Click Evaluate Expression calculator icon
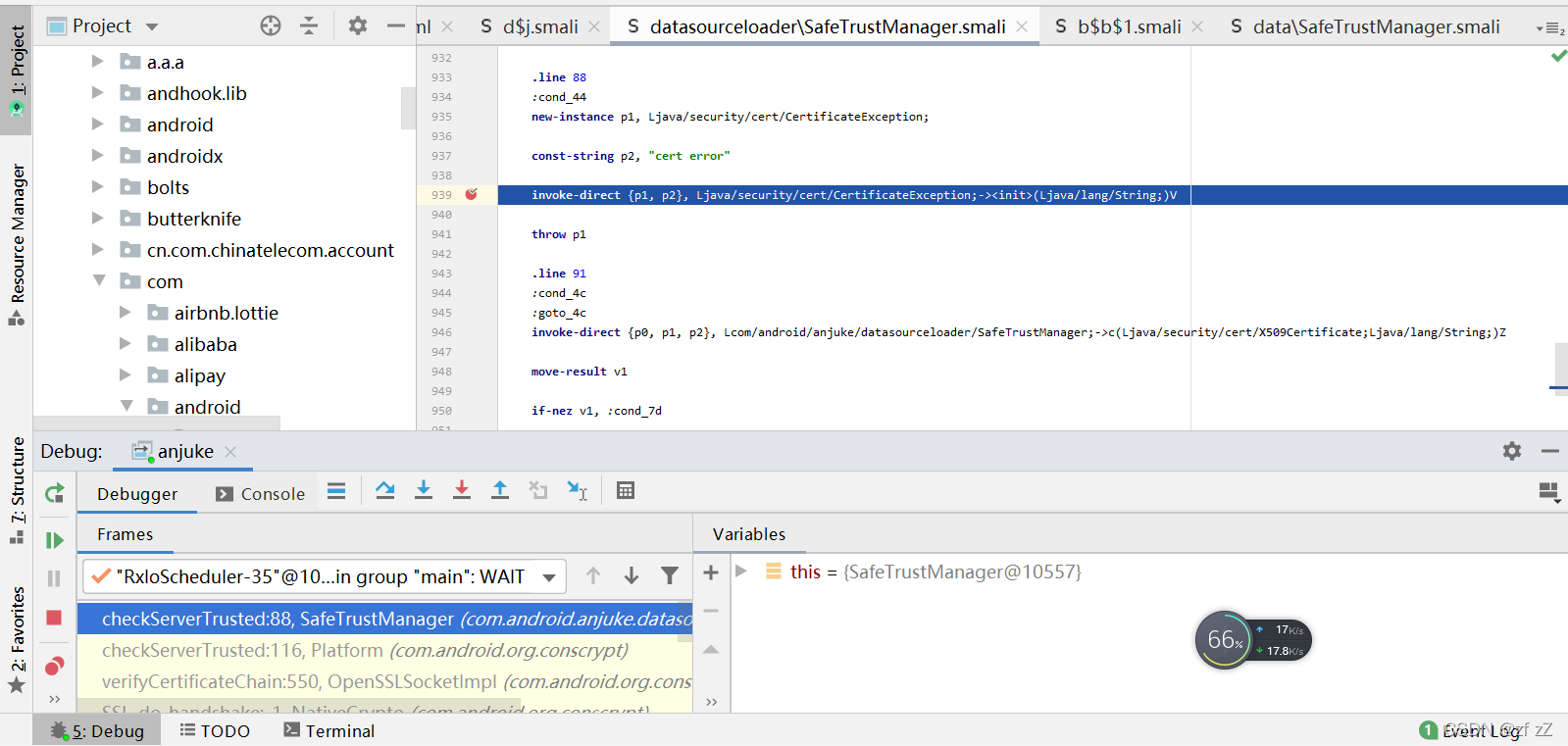 tap(626, 490)
